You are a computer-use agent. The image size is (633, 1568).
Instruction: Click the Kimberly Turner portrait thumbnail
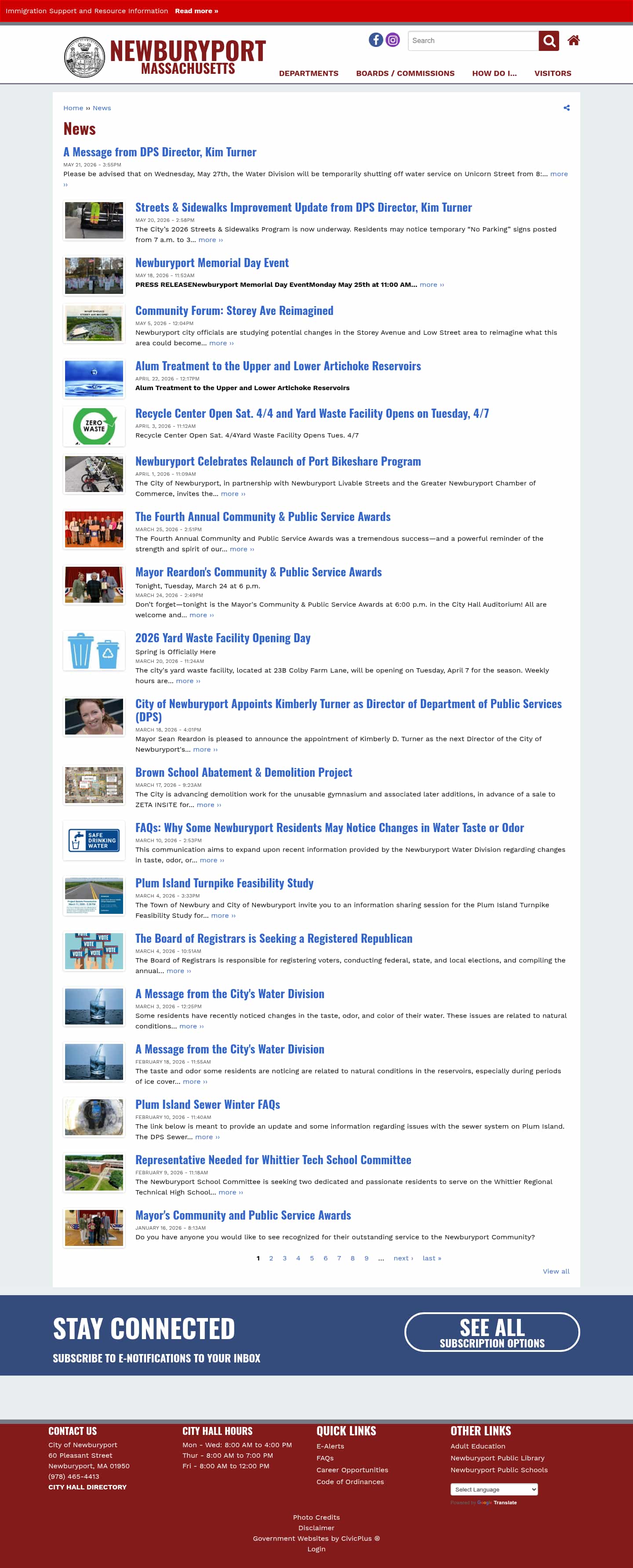tap(94, 717)
